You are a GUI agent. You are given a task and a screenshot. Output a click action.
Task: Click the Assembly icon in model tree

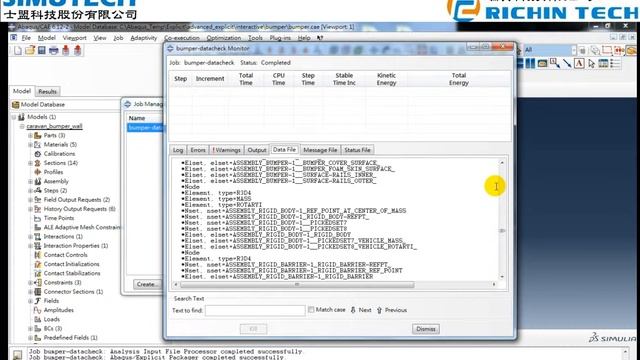point(38,182)
